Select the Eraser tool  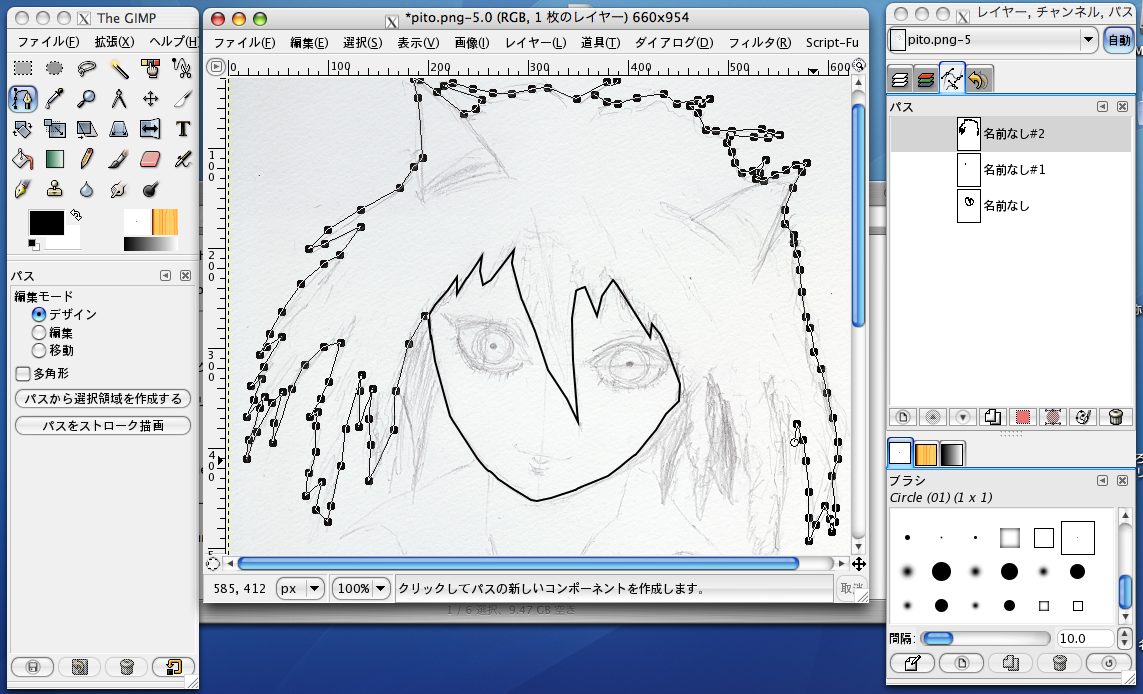[x=151, y=159]
